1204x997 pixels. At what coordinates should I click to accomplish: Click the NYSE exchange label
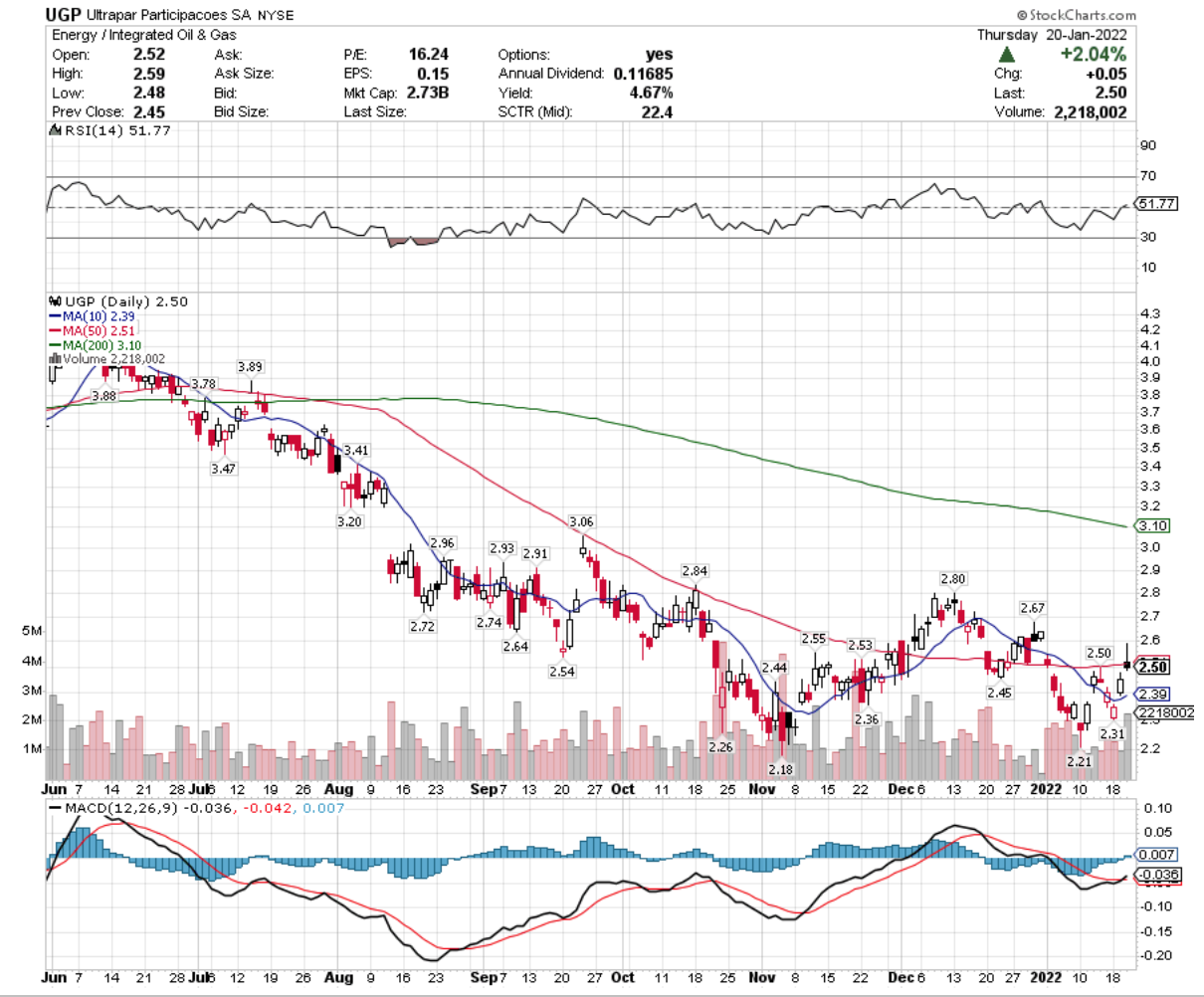(x=278, y=17)
